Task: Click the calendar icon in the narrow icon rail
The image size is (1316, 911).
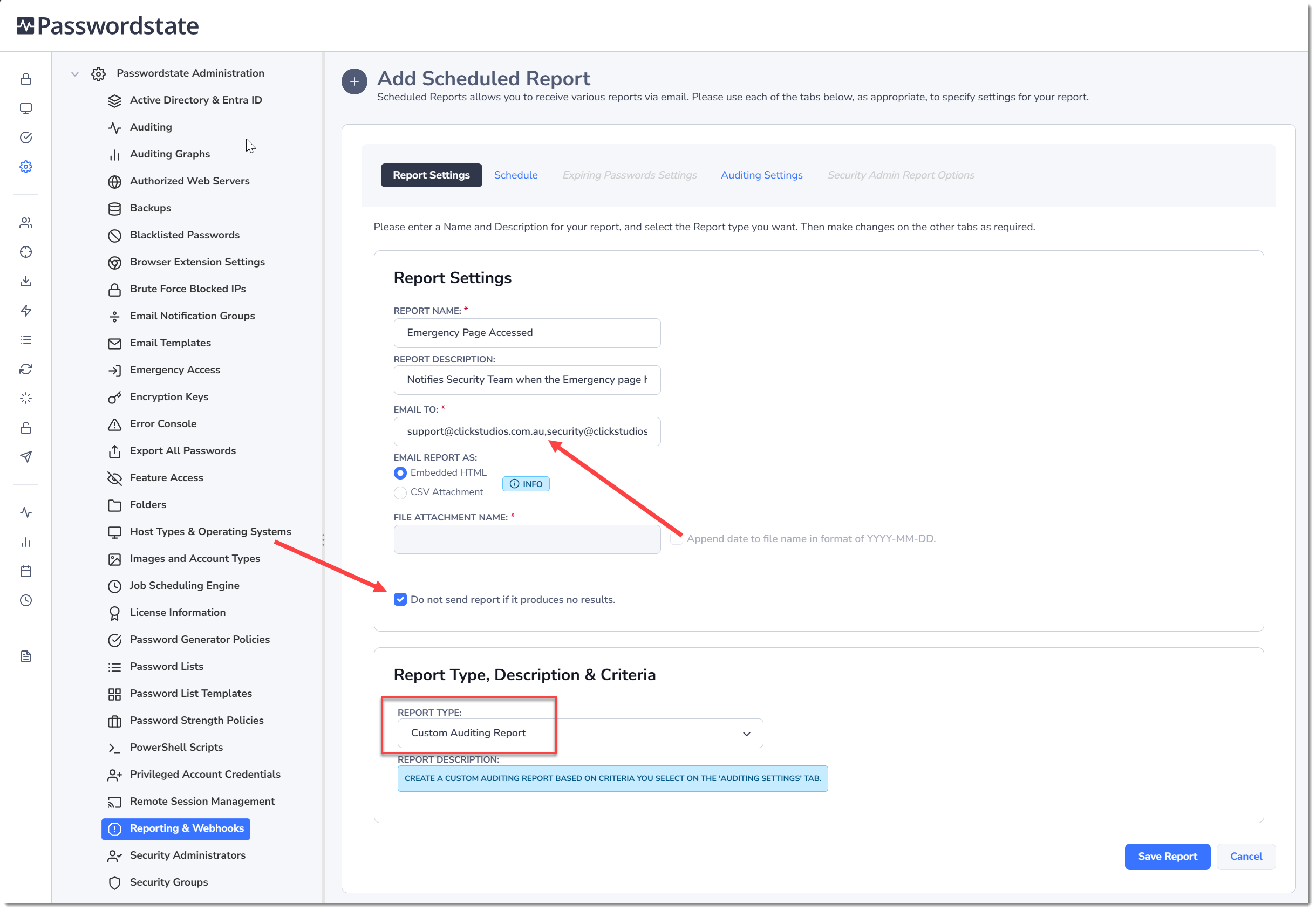Action: pos(26,571)
